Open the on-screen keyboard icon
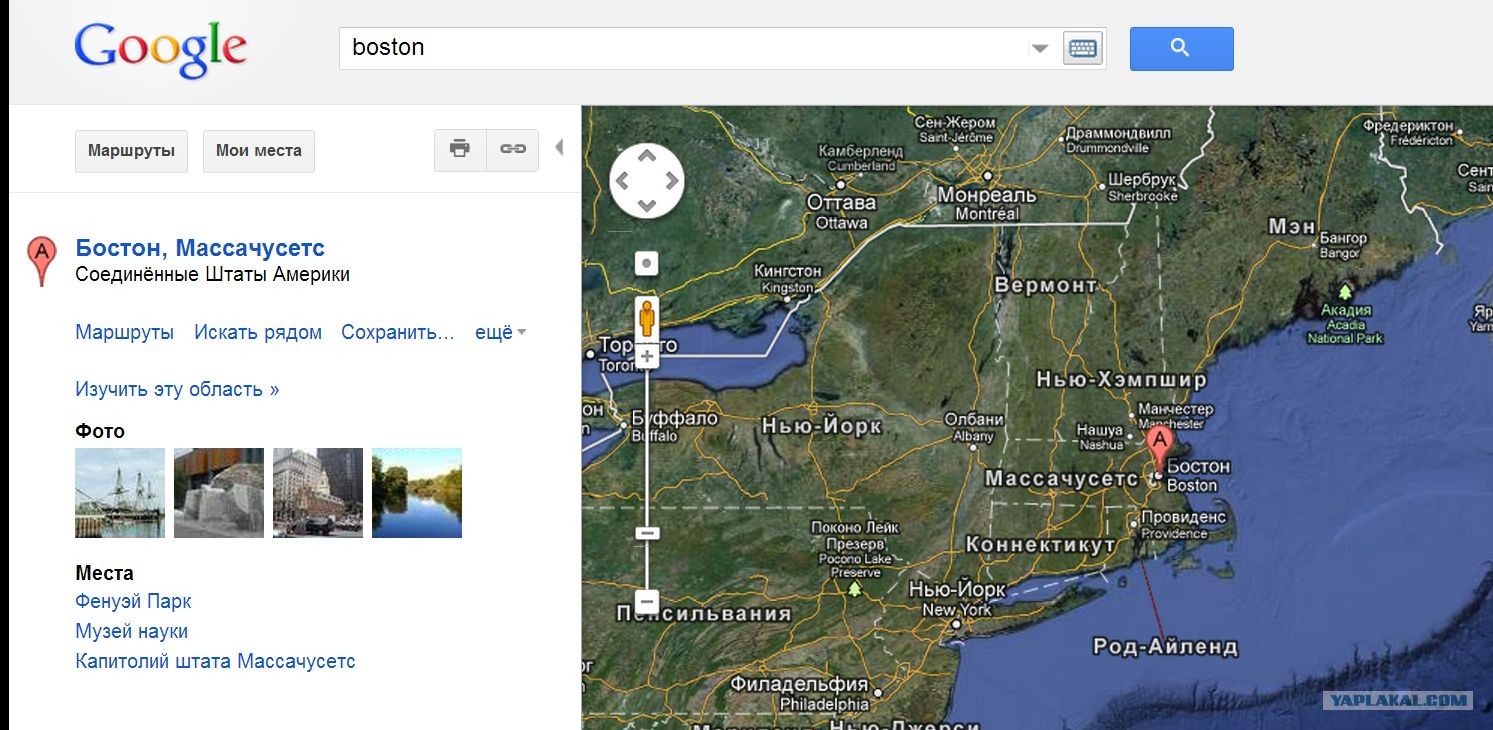This screenshot has height=730, width=1493. pos(1082,48)
